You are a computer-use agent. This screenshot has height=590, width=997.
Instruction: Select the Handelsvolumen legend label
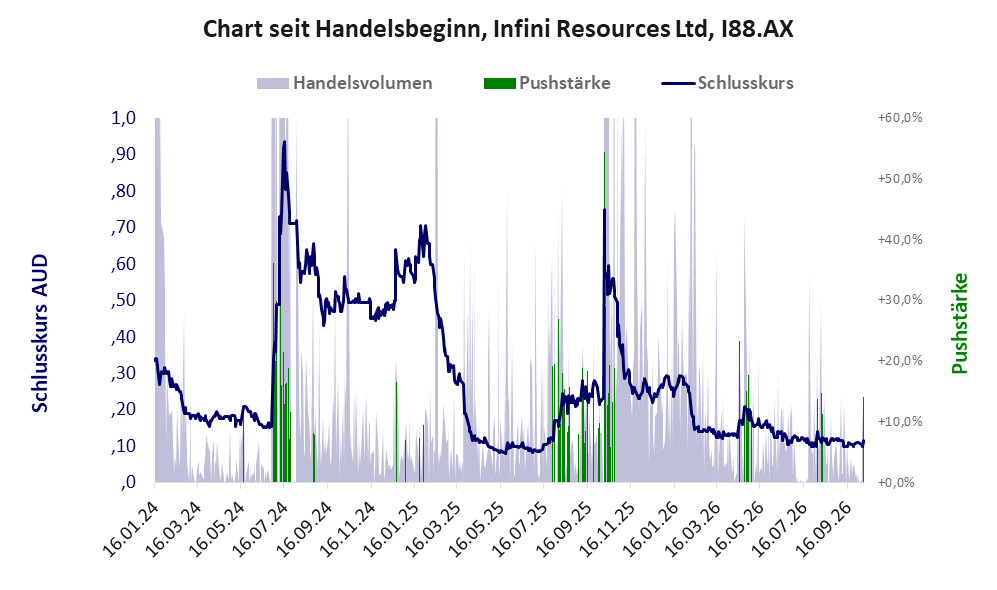pos(362,83)
